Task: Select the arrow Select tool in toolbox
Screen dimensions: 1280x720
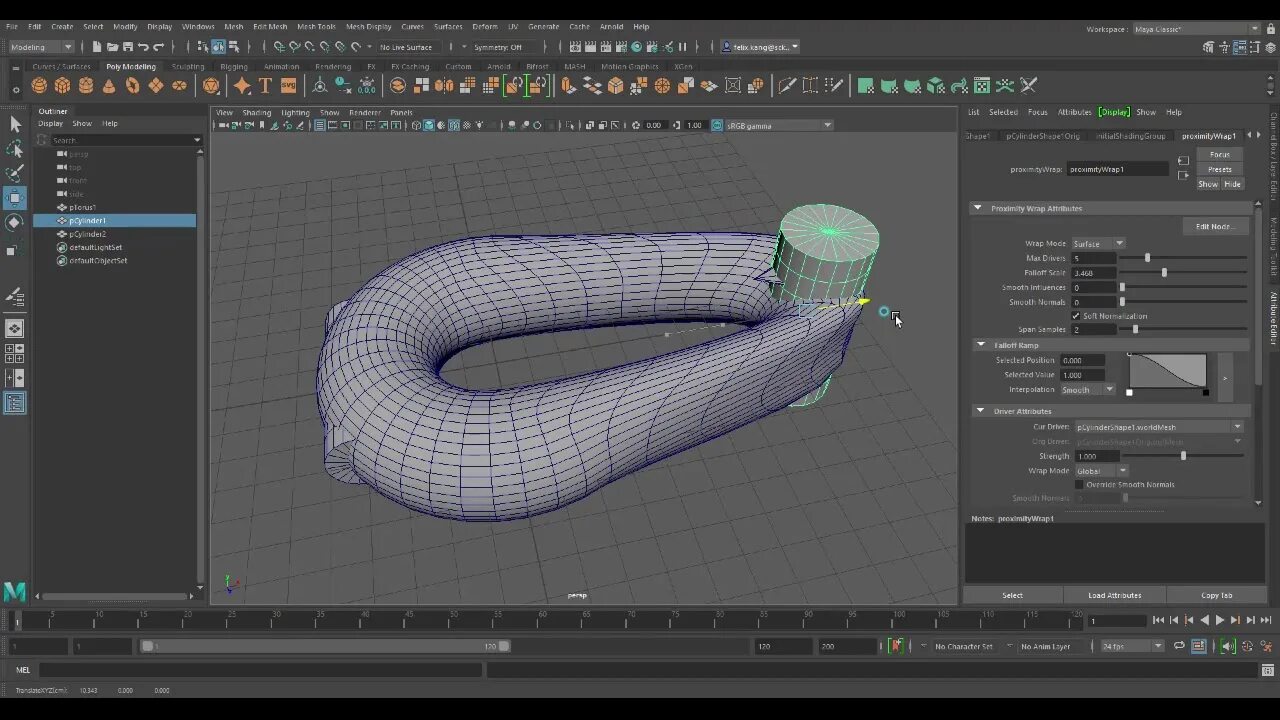Action: 15,124
